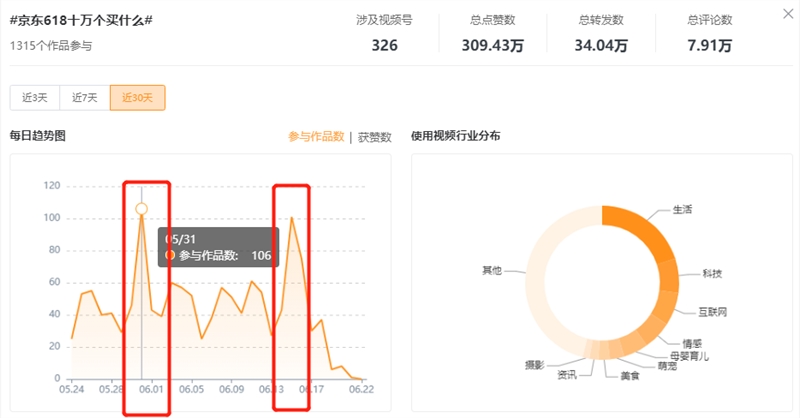Click the 05.24 x-axis date label
Screen dimensions: 800x418
[x=71, y=389]
